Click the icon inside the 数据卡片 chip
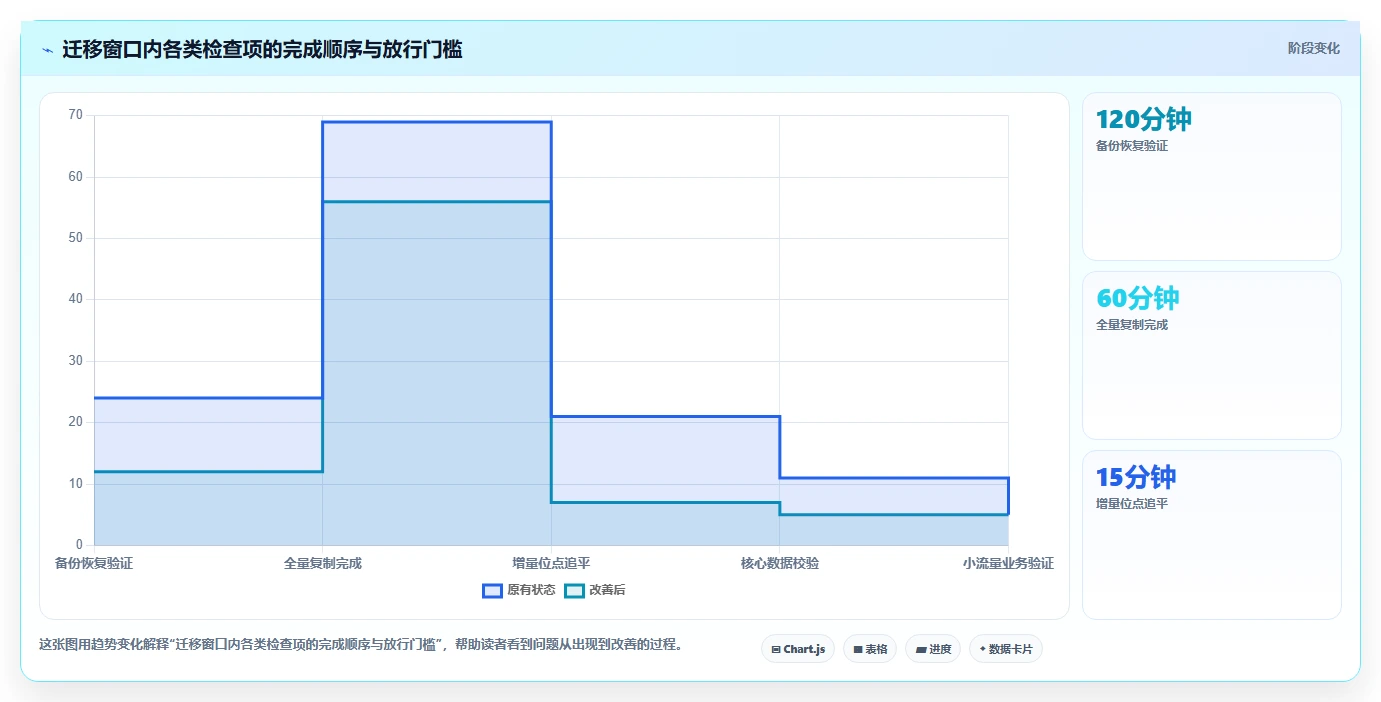Image resolution: width=1381 pixels, height=702 pixels. click(983, 650)
